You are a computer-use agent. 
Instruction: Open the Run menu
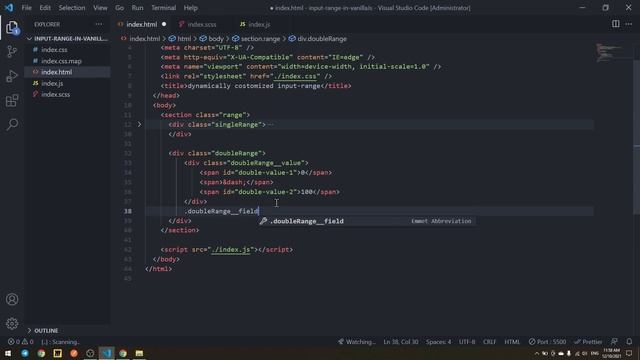pyautogui.click(x=138, y=8)
